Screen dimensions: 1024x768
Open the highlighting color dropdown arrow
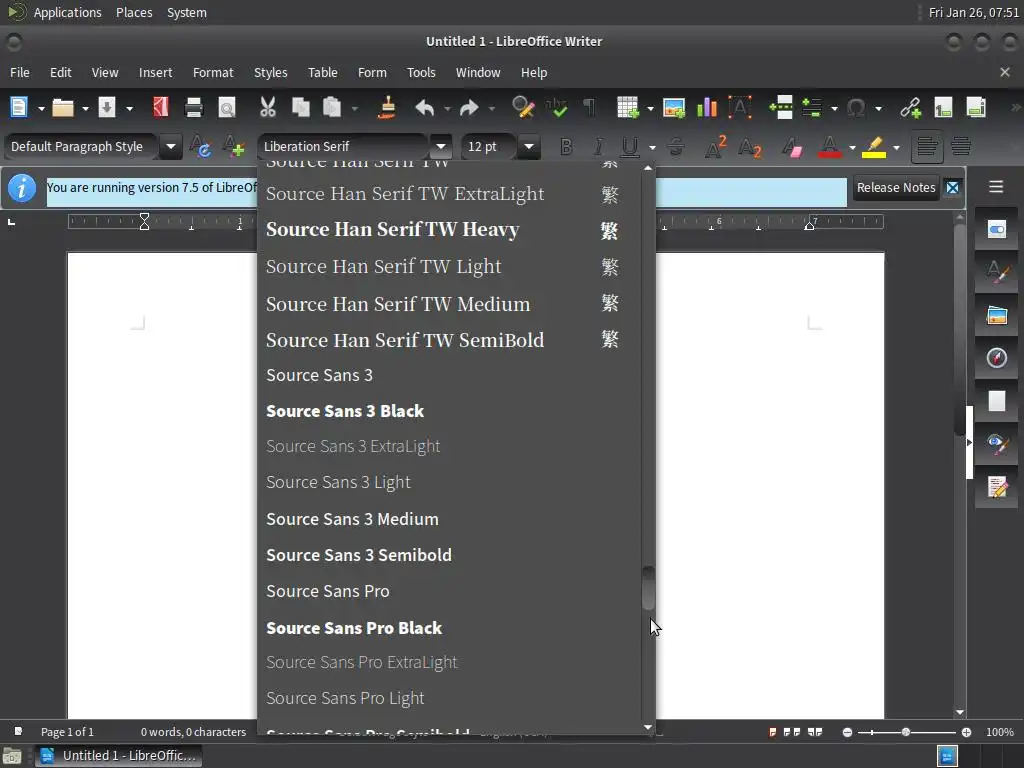click(896, 148)
